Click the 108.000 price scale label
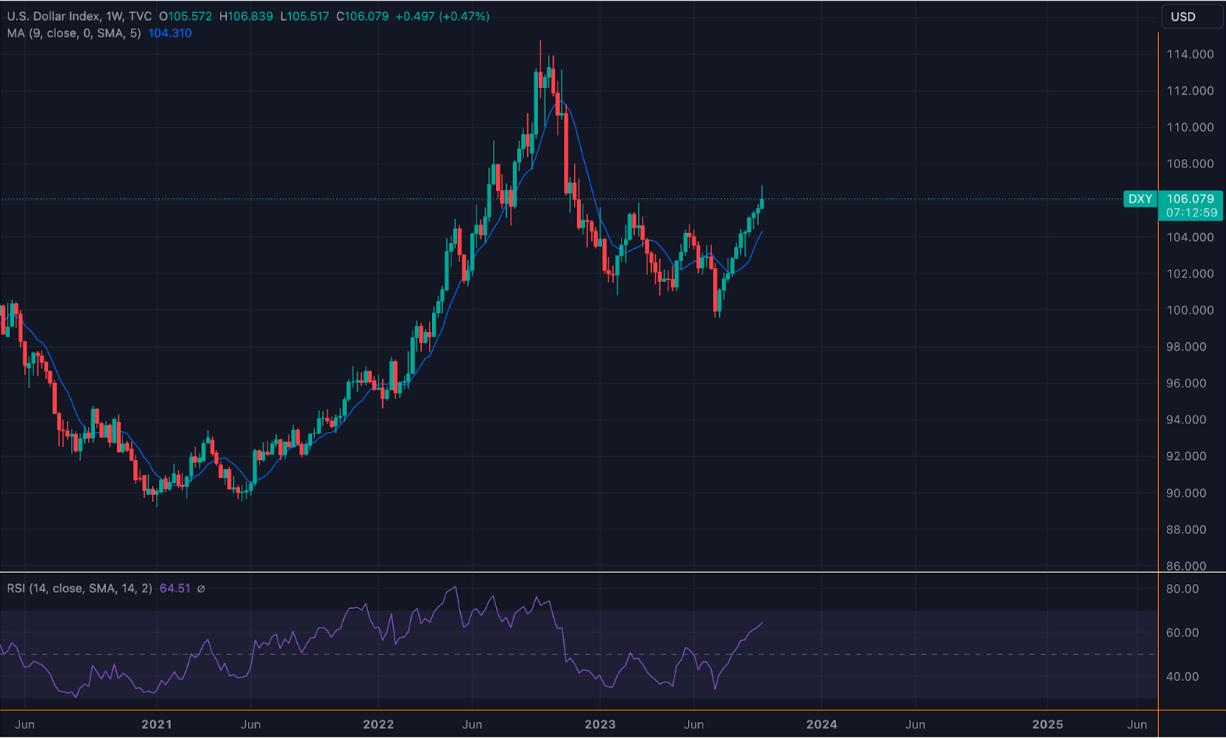 coord(1190,164)
